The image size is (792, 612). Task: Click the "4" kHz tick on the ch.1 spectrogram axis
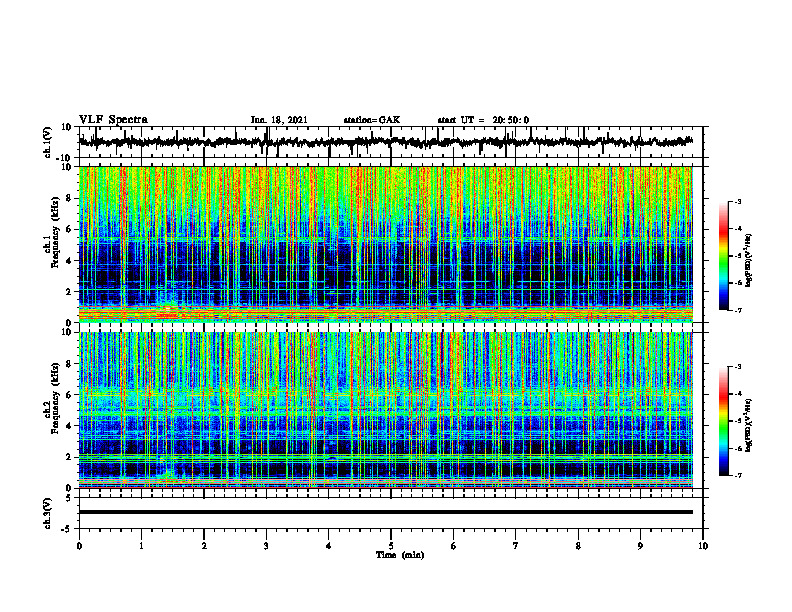click(x=70, y=261)
